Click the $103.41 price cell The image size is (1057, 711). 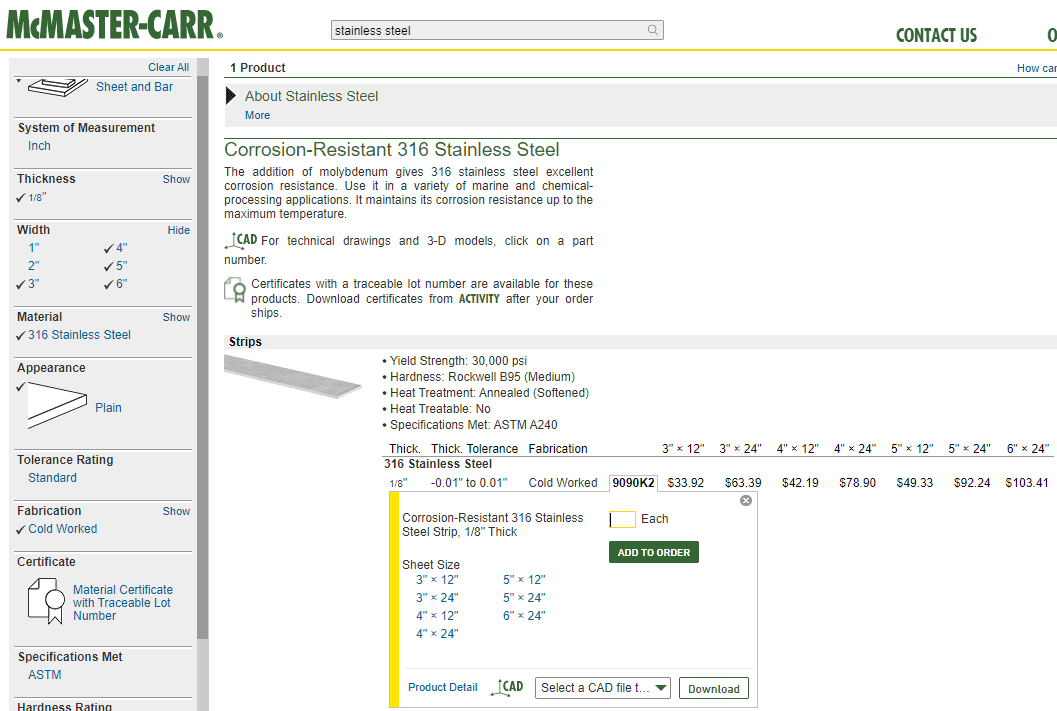1027,483
